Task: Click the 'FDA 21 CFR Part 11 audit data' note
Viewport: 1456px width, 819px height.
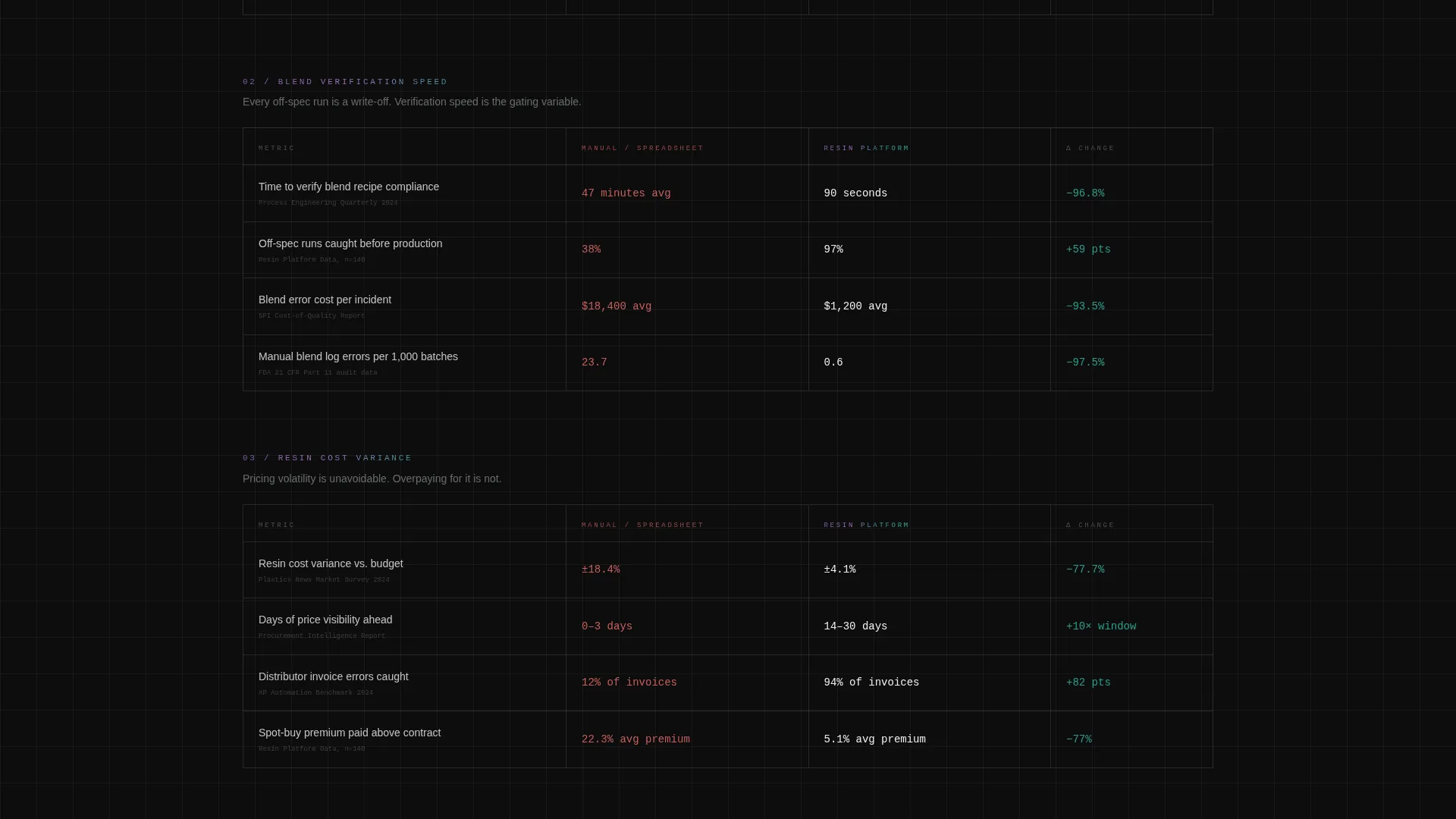Action: (318, 373)
